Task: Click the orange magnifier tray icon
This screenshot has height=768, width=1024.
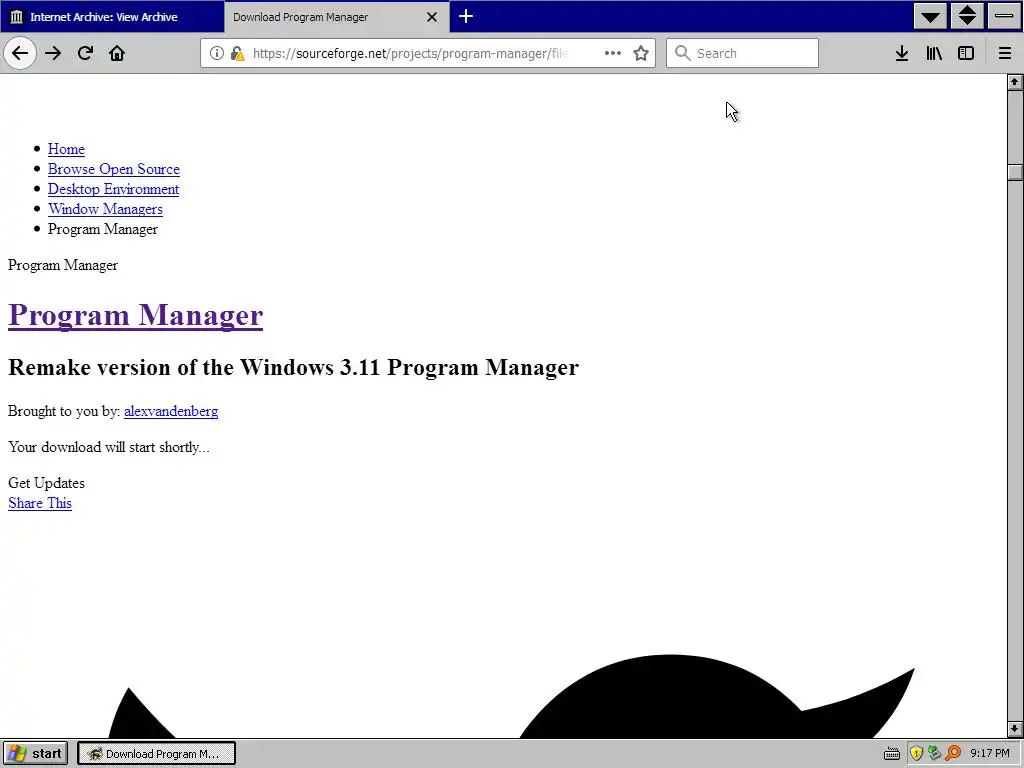Action: [953, 753]
